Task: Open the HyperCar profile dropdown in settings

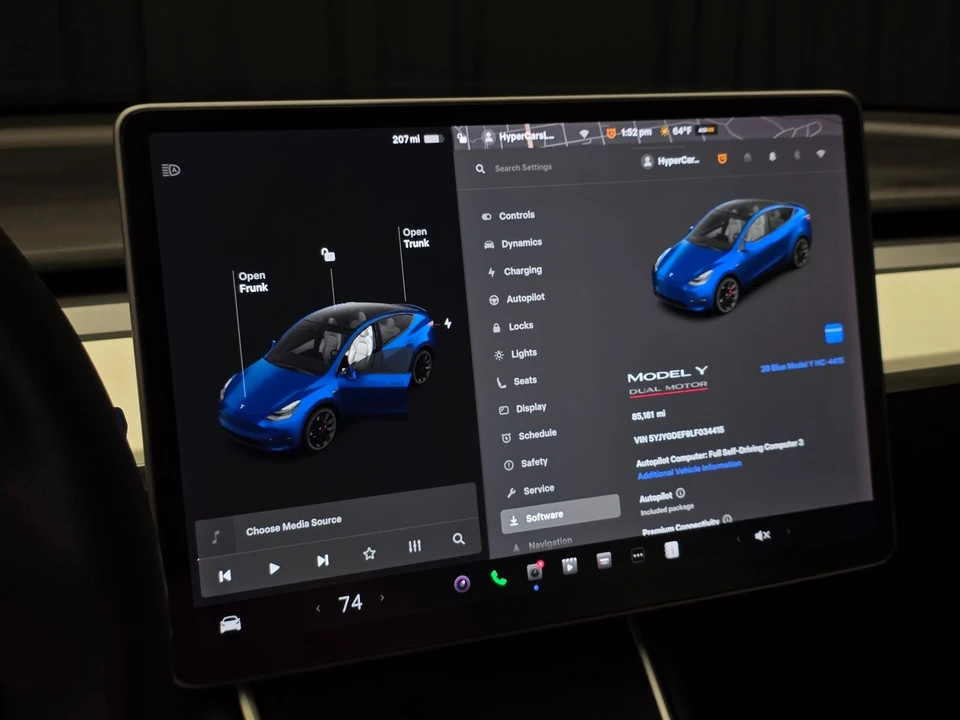Action: [x=670, y=161]
